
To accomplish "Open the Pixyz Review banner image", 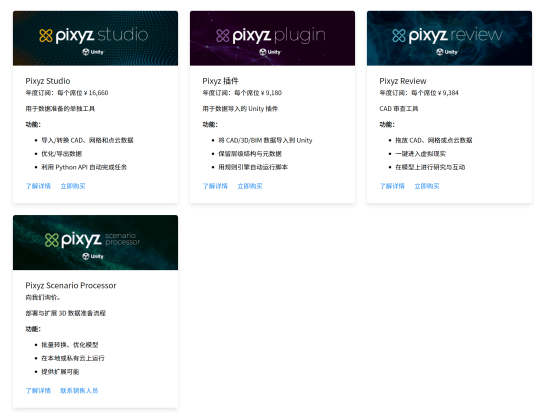I will tap(449, 38).
